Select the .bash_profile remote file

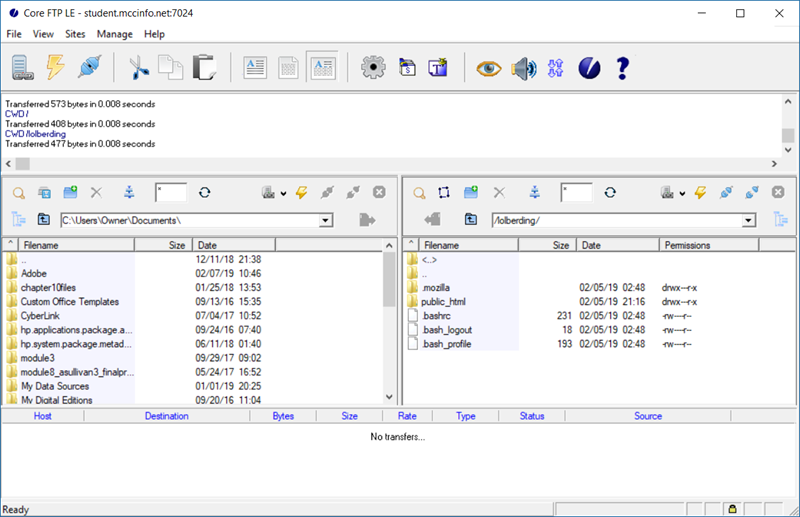tap(446, 344)
